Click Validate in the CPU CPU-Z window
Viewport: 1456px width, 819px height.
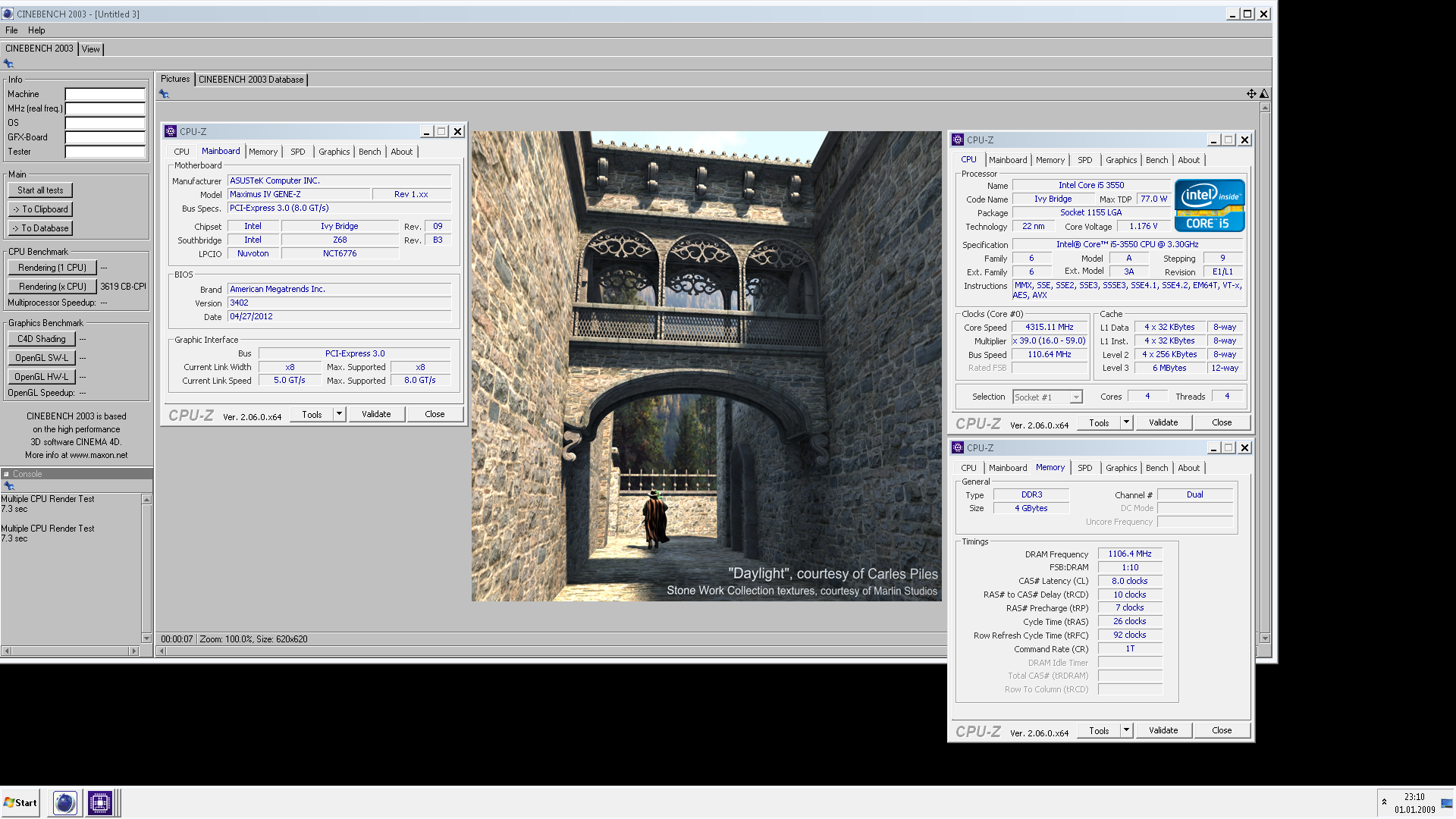pyautogui.click(x=1163, y=422)
